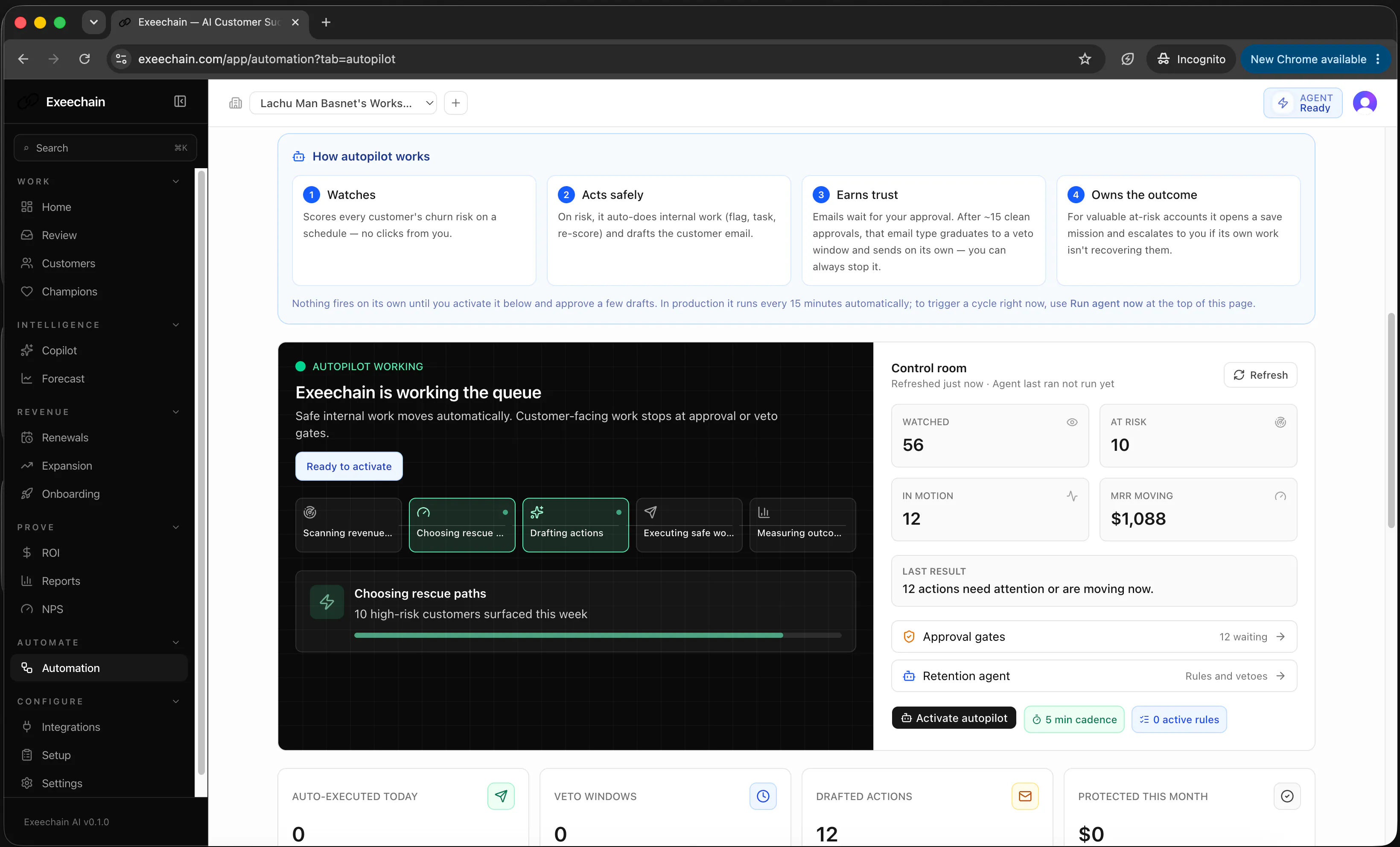Click the robot icon in How autopilot works
Viewport: 1400px width, 847px height.
pyautogui.click(x=298, y=156)
